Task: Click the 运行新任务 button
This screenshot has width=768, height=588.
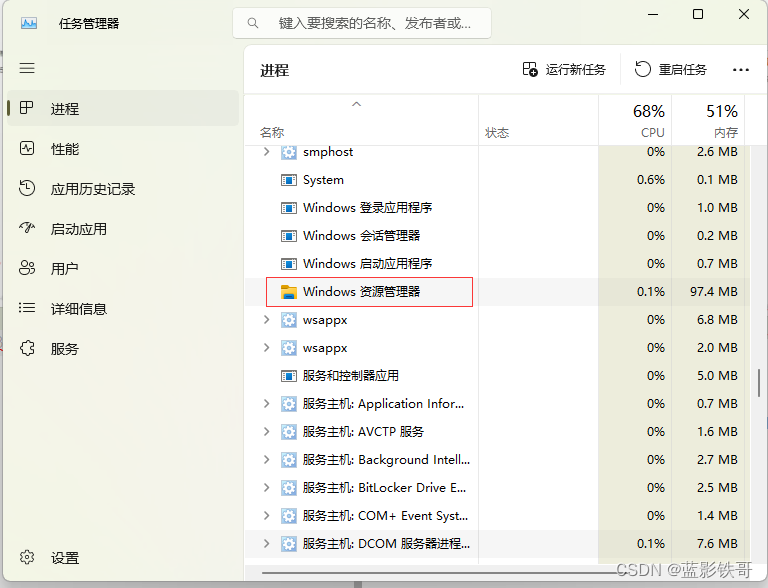Action: tap(564, 70)
